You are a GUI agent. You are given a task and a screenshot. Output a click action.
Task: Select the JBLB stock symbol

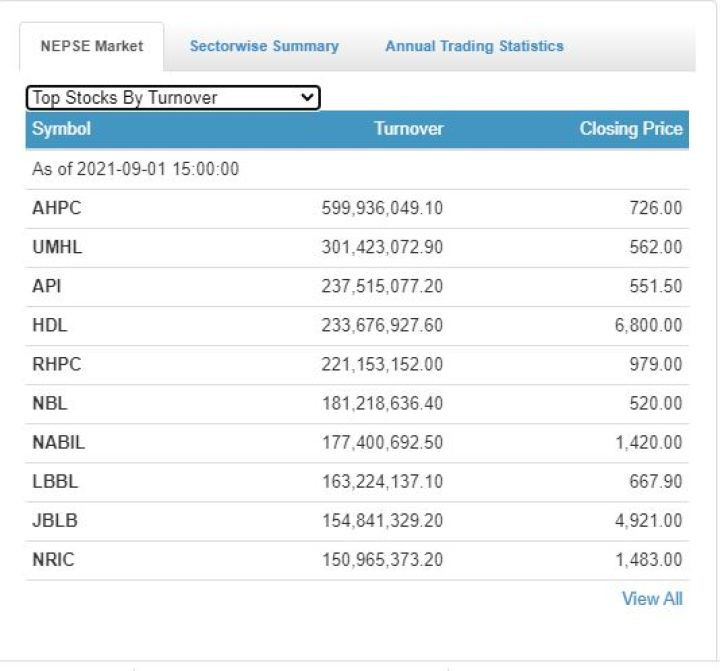pyautogui.click(x=55, y=520)
